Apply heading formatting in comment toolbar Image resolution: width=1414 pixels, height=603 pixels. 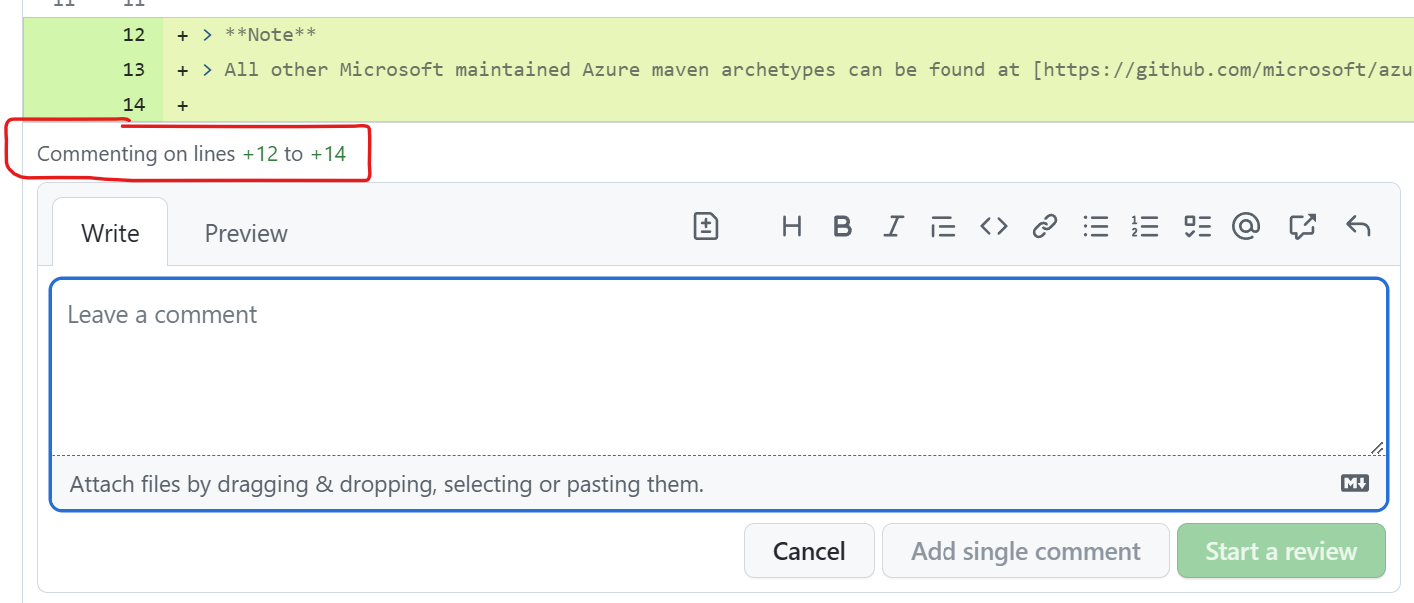pos(791,227)
